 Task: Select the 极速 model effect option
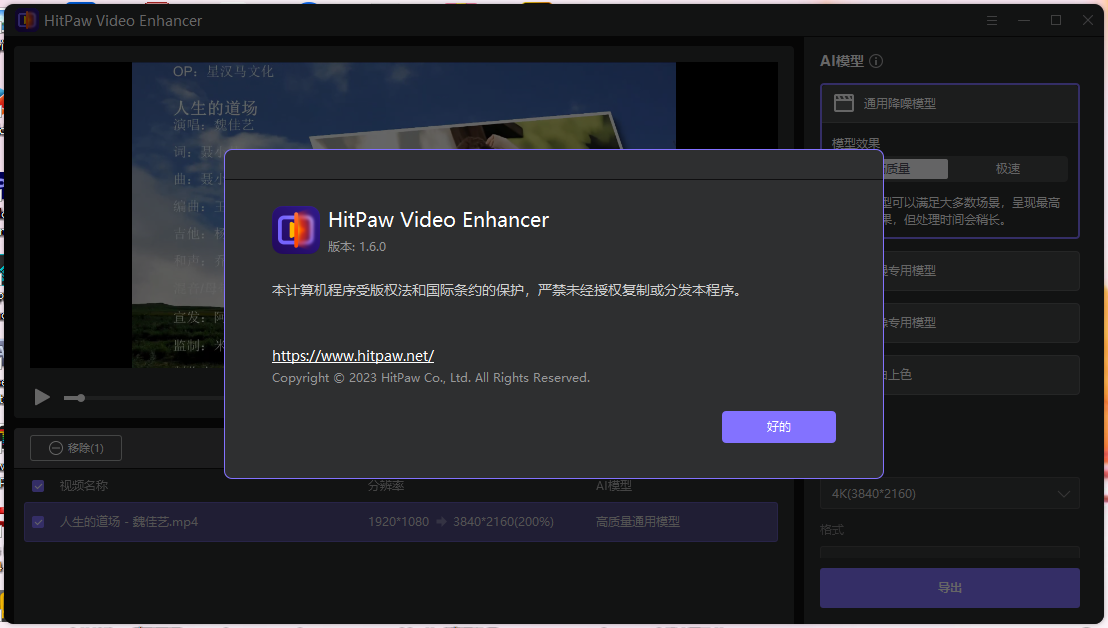(x=1008, y=169)
